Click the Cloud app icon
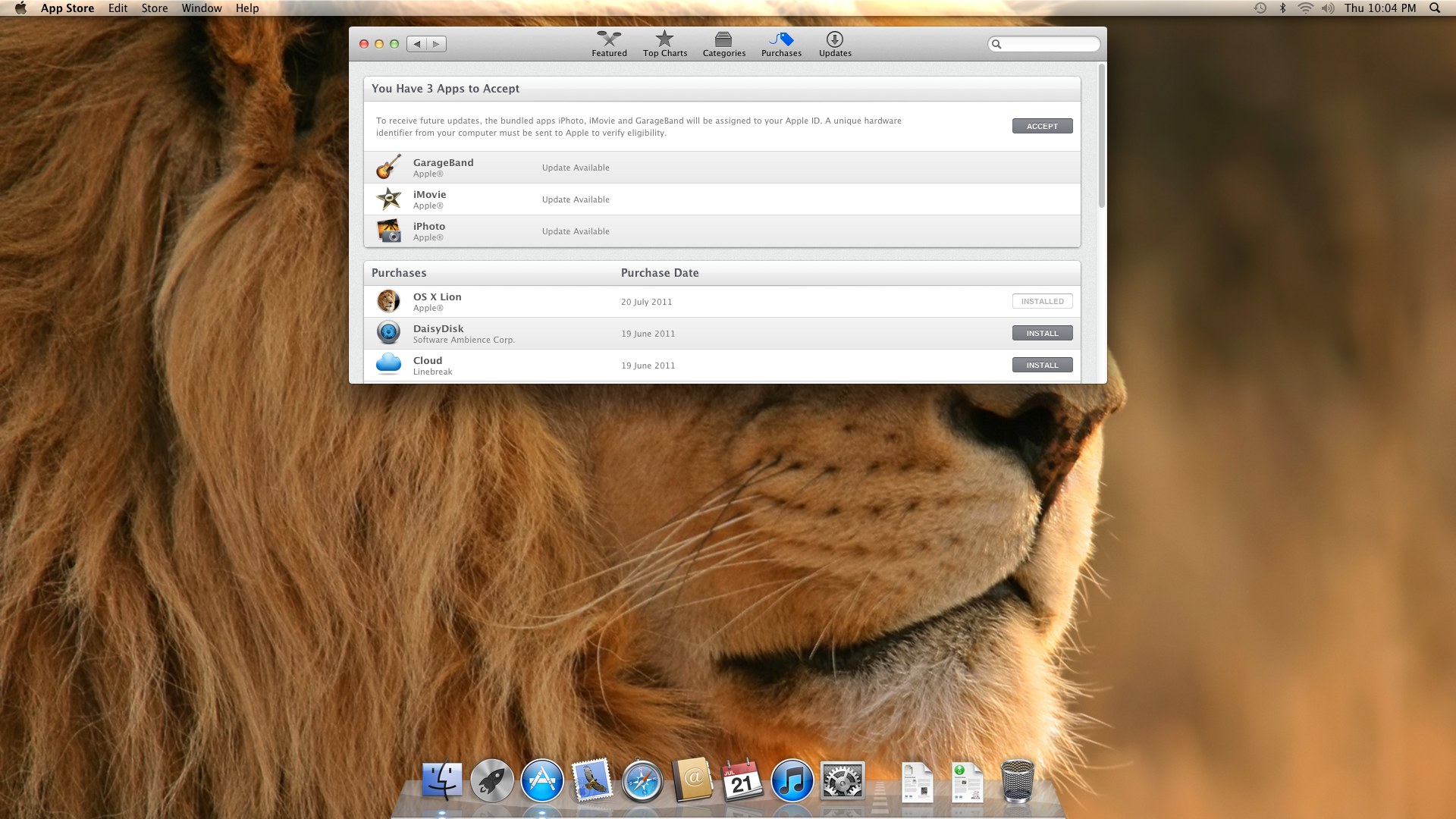Image resolution: width=1456 pixels, height=819 pixels. [x=388, y=364]
